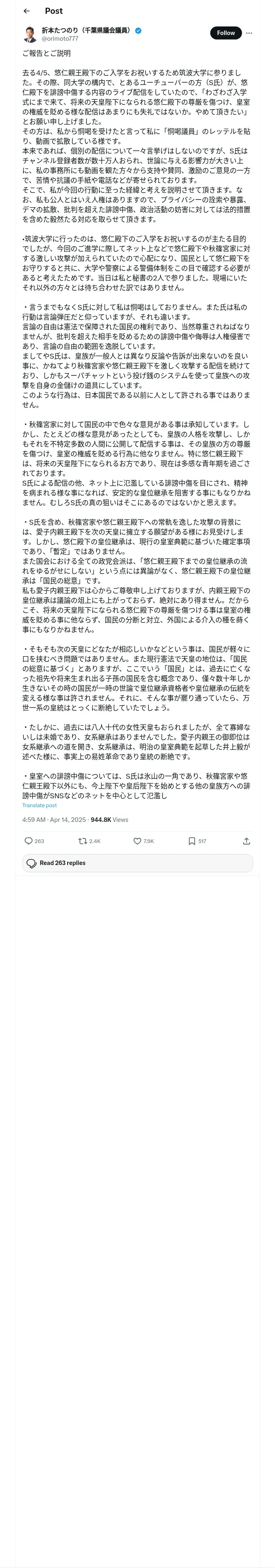Image resolution: width=275 pixels, height=1568 pixels.
Task: Click the chat bubble icon inside the replies button
Action: (x=31, y=863)
